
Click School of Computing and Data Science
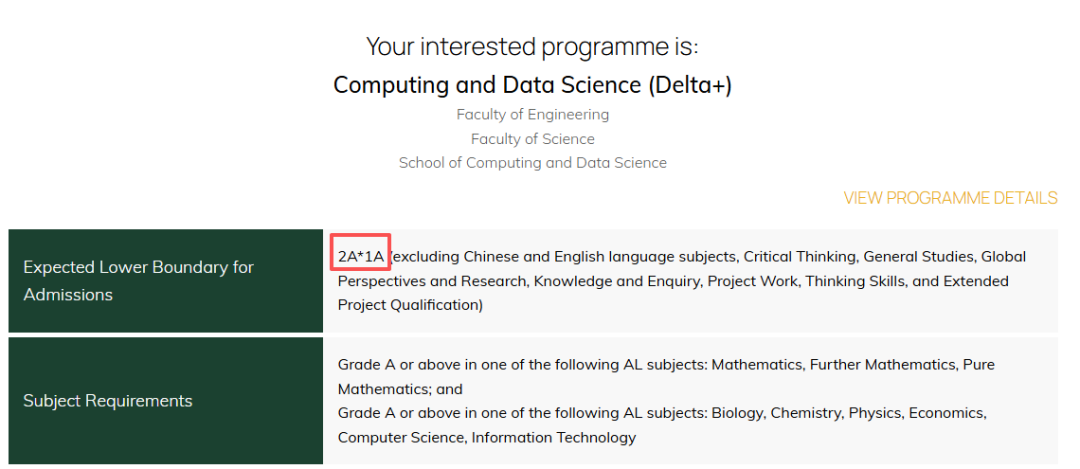coord(532,163)
